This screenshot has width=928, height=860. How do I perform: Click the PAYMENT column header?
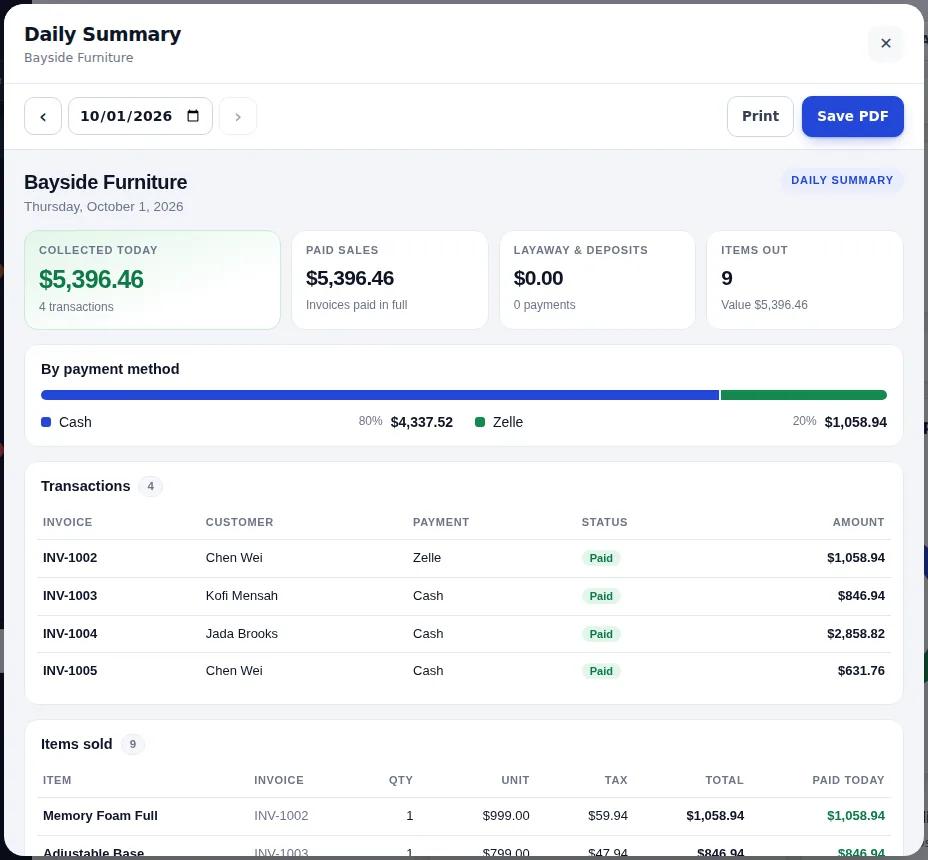441,522
